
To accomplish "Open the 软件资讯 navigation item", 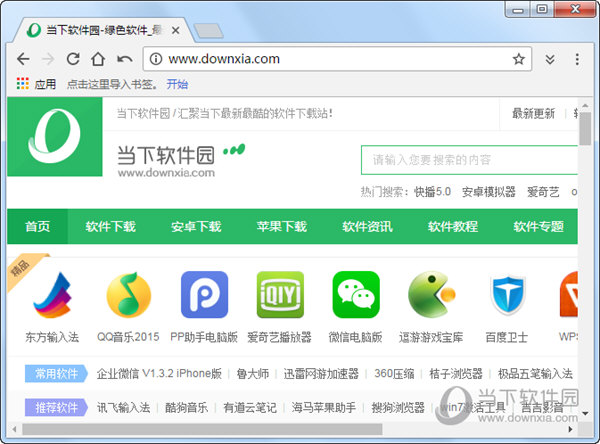I will pos(367,227).
